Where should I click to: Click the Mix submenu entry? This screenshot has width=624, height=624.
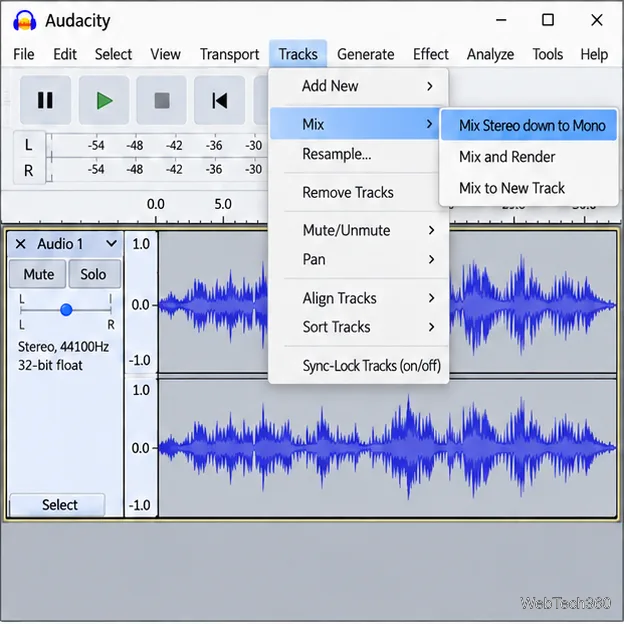pos(355,124)
